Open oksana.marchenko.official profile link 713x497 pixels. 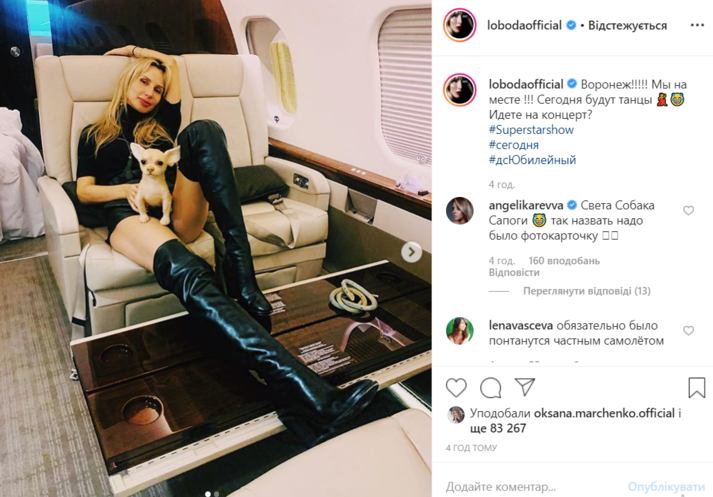[604, 413]
